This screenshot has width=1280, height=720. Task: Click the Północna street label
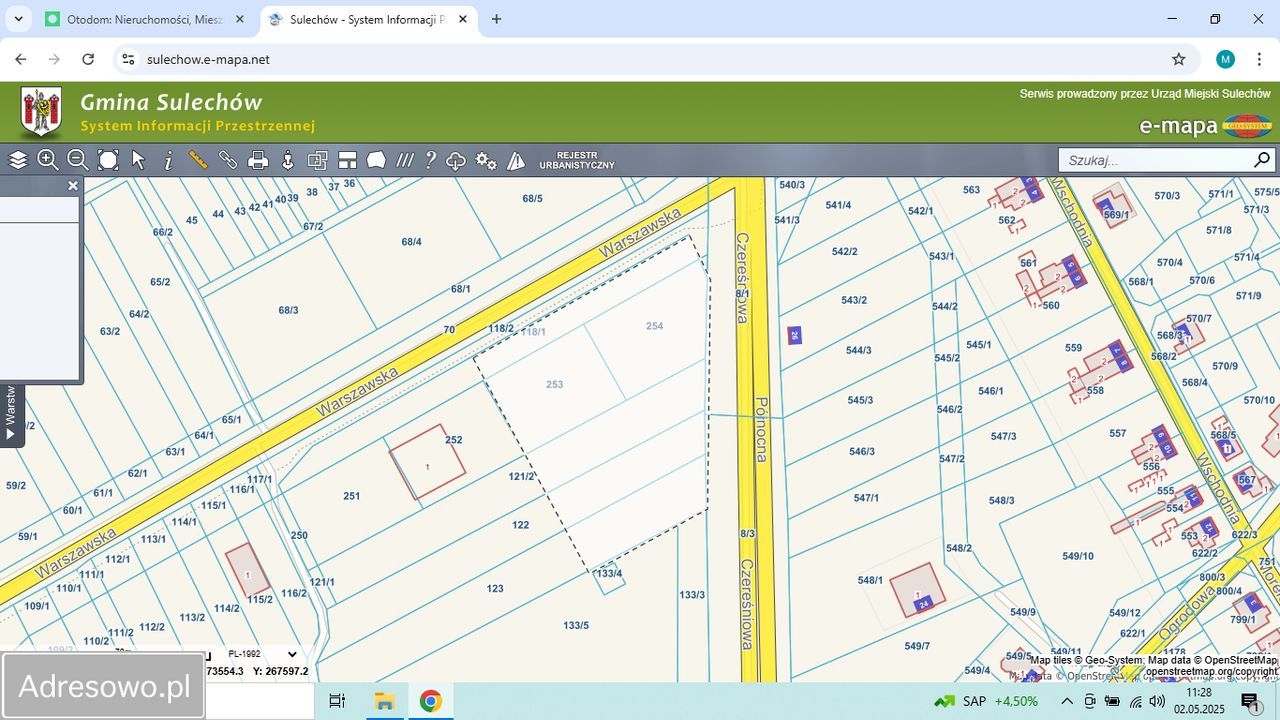pyautogui.click(x=761, y=428)
